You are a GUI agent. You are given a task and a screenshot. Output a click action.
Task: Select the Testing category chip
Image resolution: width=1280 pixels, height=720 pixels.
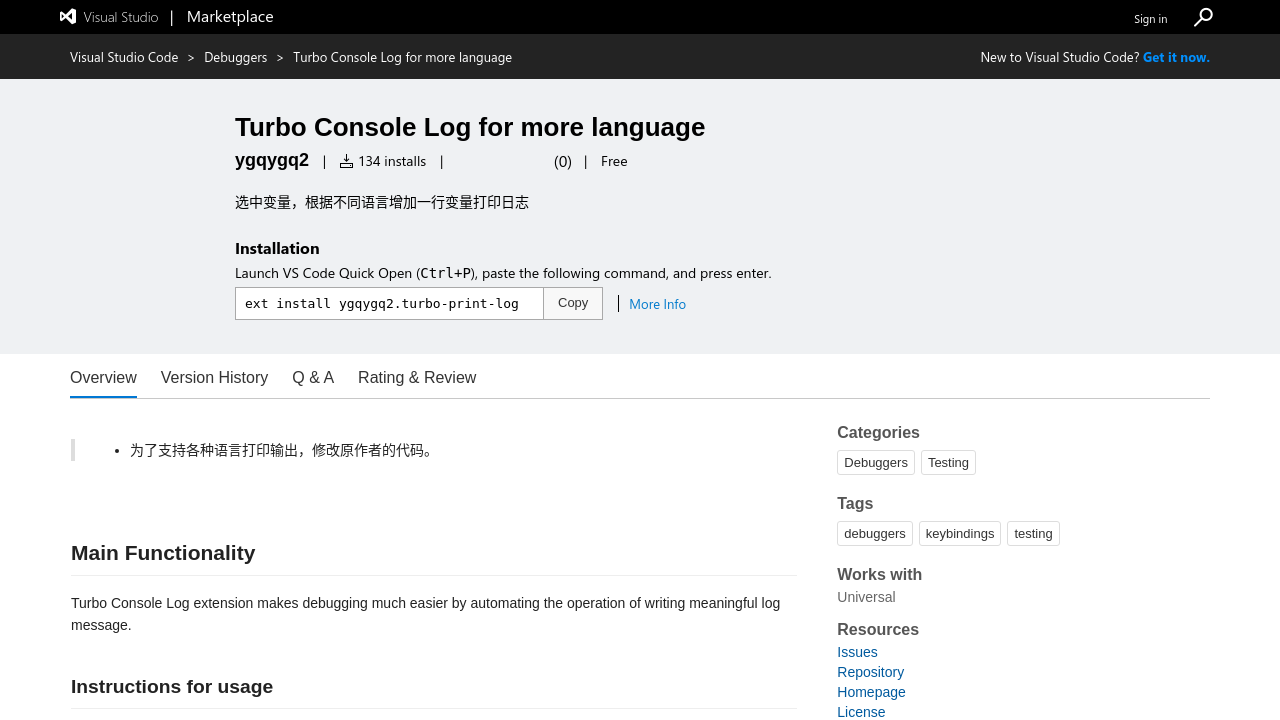[x=948, y=462]
